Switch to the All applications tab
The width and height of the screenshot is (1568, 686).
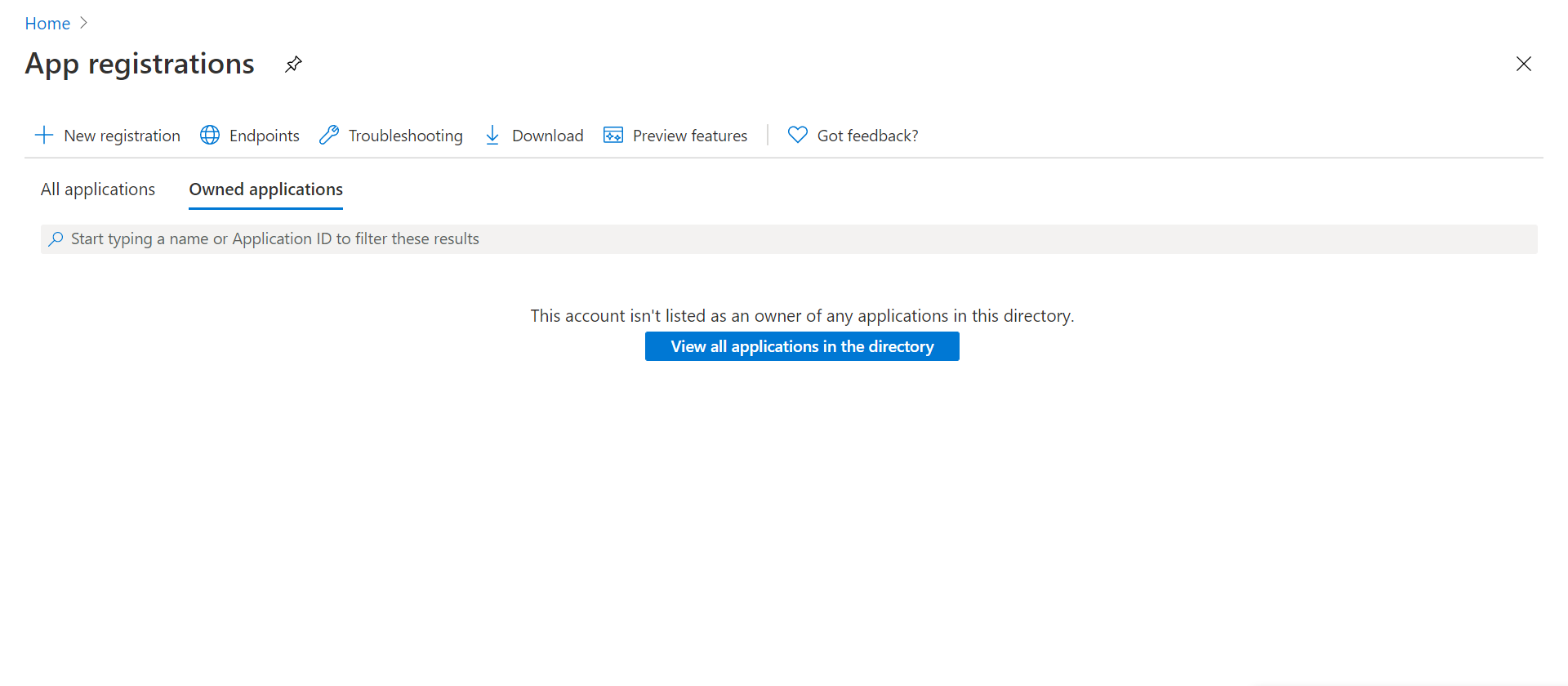tap(98, 189)
